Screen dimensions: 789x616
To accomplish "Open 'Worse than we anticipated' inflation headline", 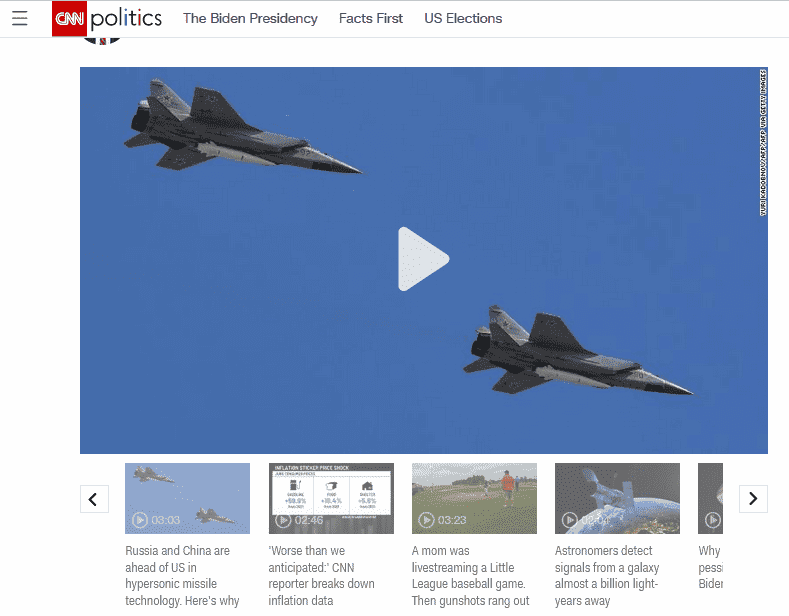I will [321, 575].
